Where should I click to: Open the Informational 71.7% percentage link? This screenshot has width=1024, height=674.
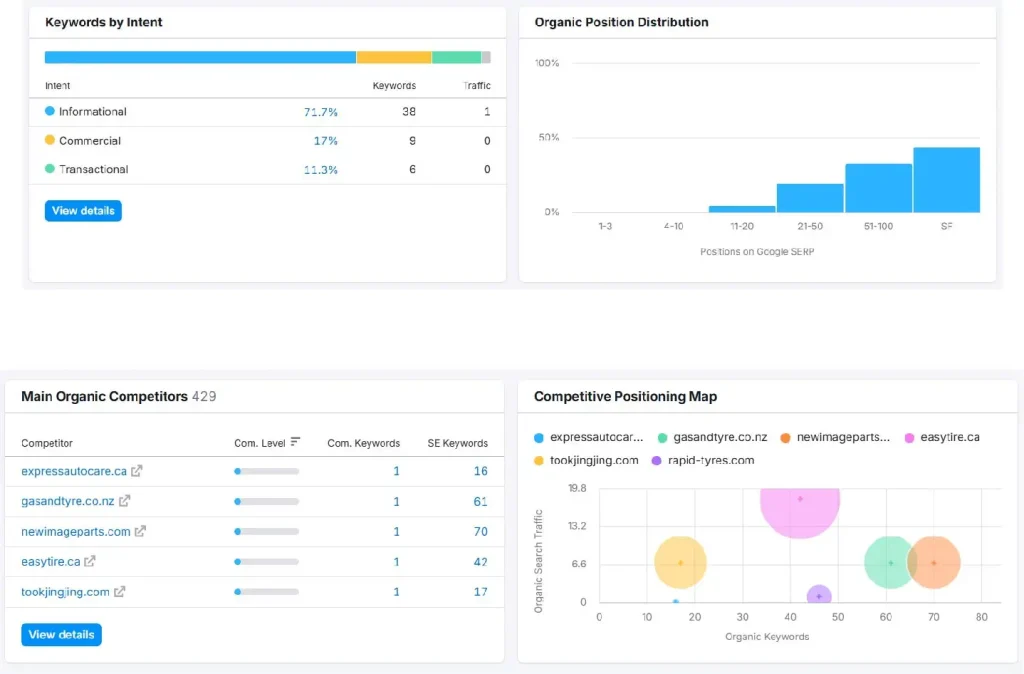320,112
